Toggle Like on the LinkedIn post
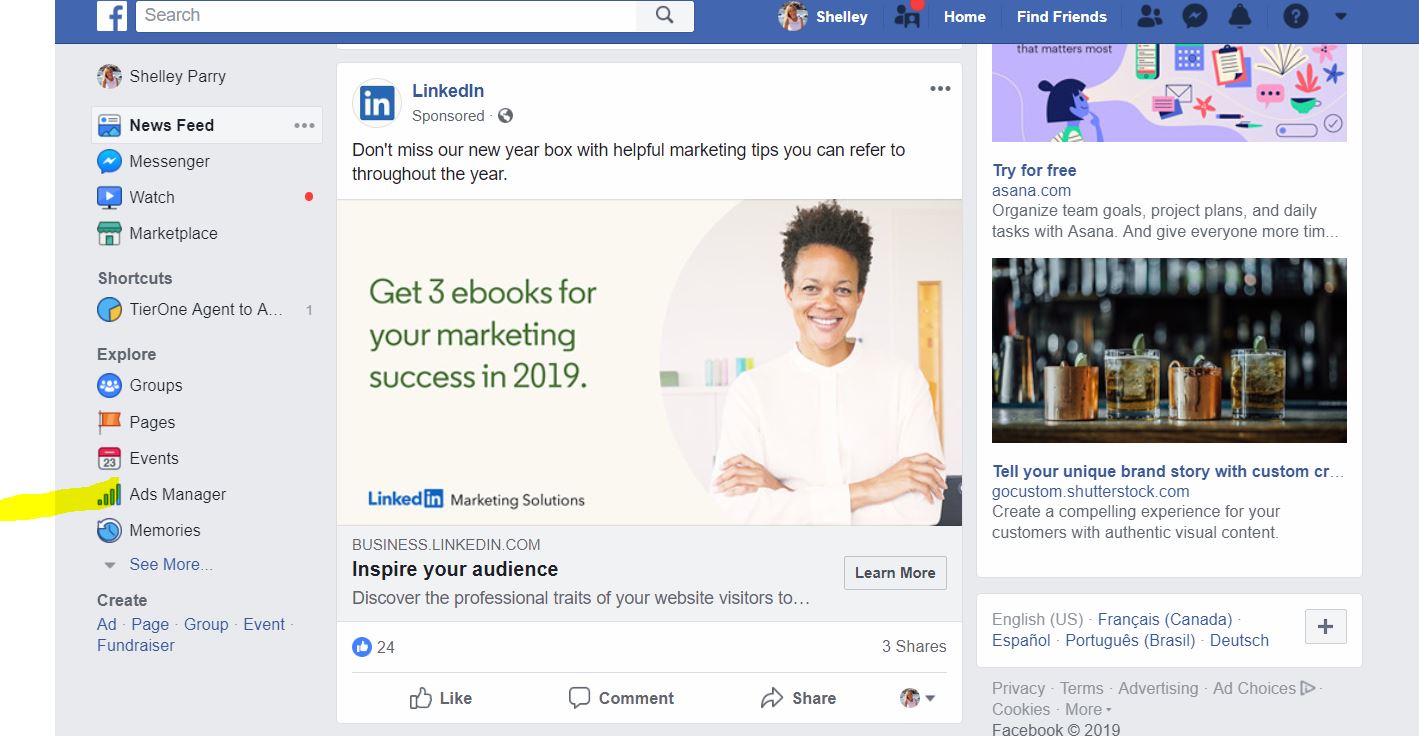 (x=440, y=697)
